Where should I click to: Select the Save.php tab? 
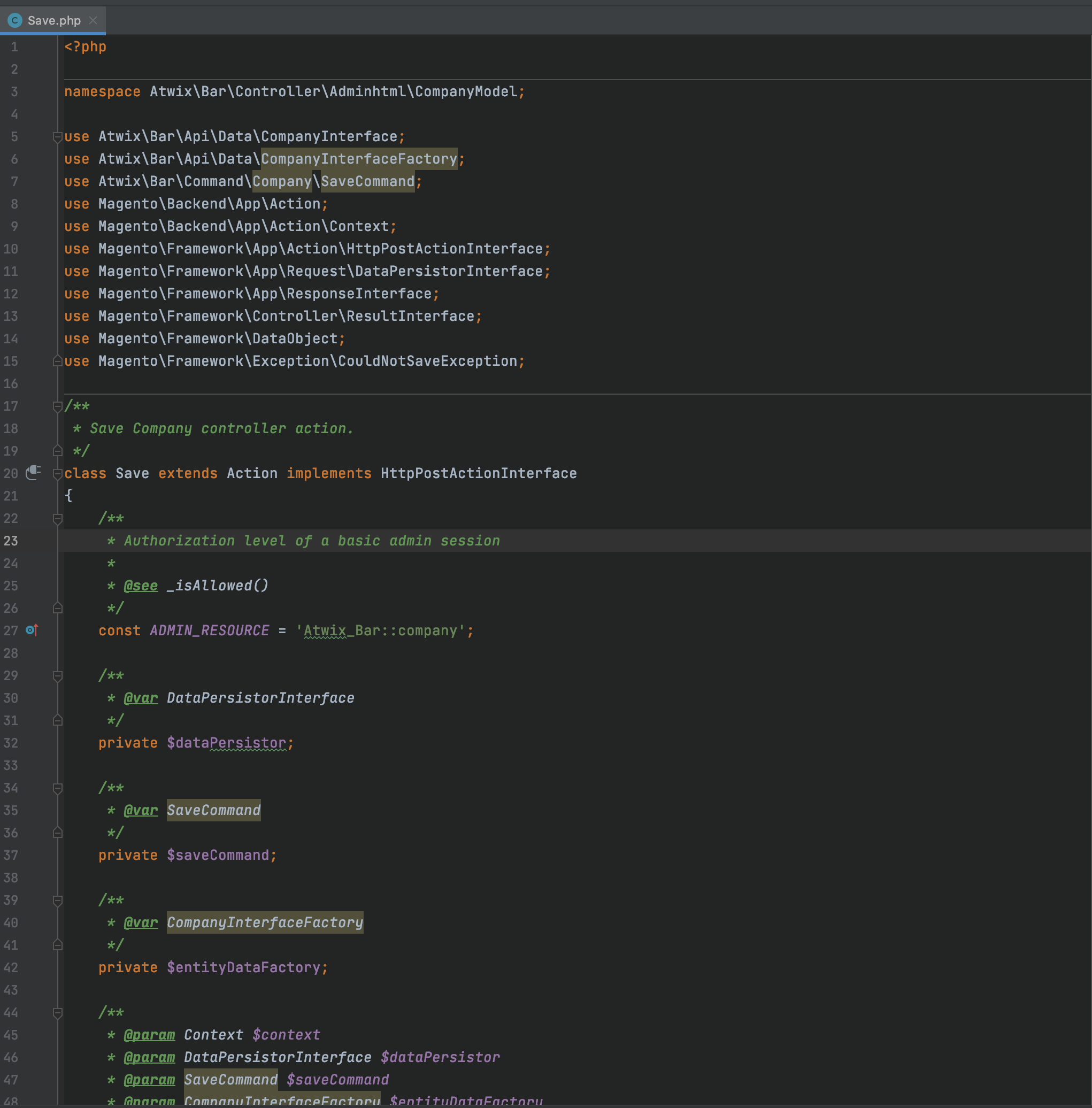[54, 21]
